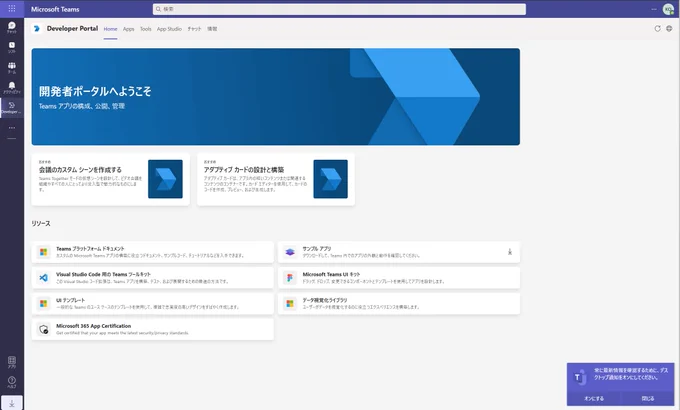Click the Figma icon beside Microsoft Teams UI キット
Image resolution: width=680 pixels, height=410 pixels.
point(290,278)
